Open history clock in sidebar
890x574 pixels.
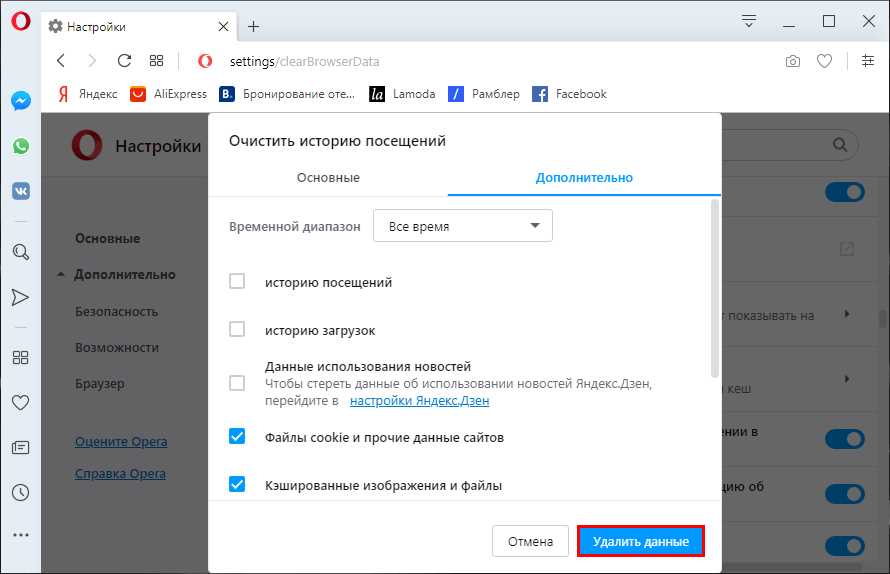click(20, 492)
